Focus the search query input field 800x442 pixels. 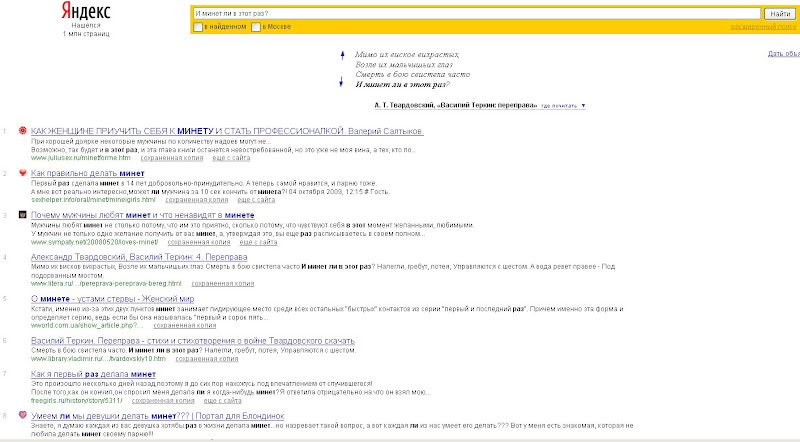pos(477,14)
